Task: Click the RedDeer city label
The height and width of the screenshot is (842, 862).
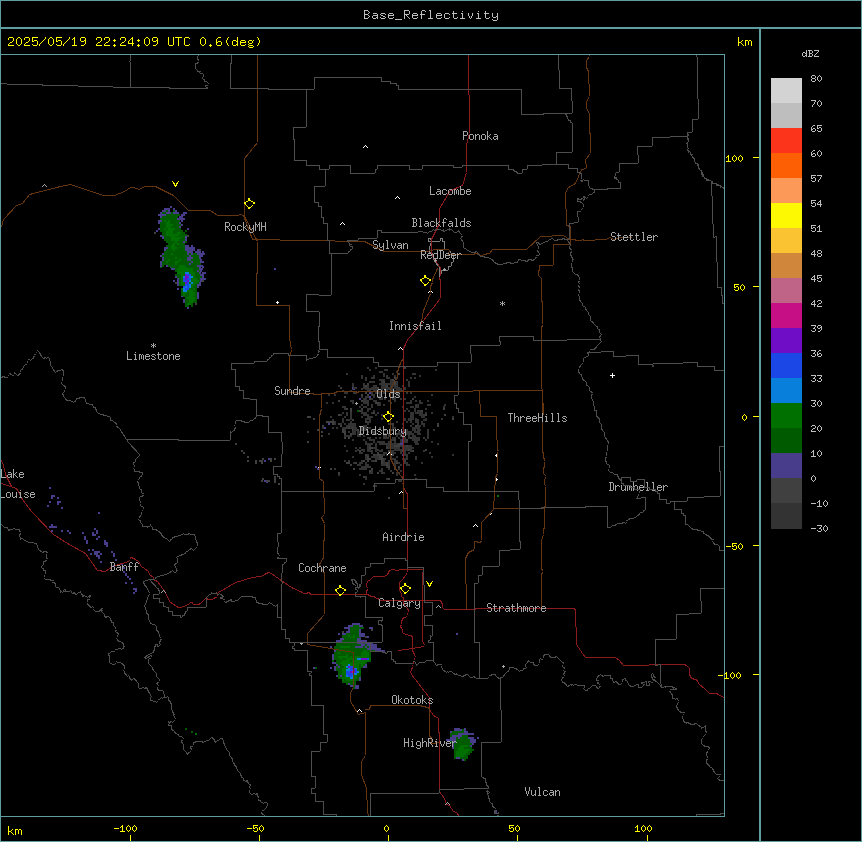Action: (x=440, y=255)
